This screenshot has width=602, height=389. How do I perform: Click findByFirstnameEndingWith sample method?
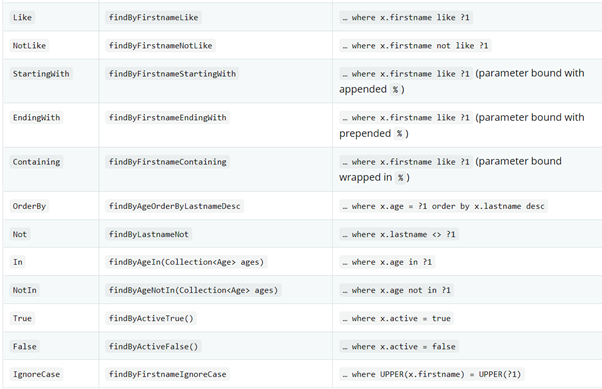click(x=168, y=118)
